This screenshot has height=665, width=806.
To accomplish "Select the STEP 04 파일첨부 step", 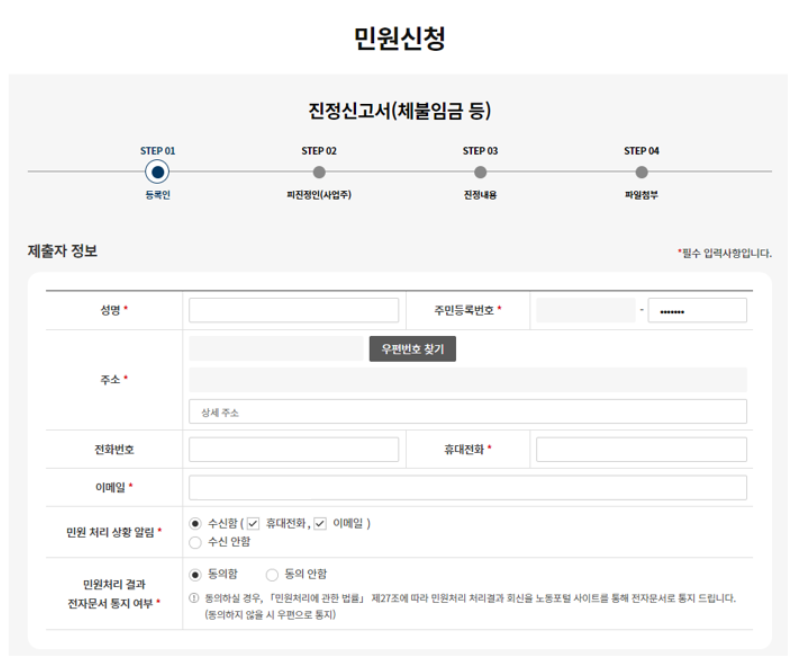I will point(641,170).
